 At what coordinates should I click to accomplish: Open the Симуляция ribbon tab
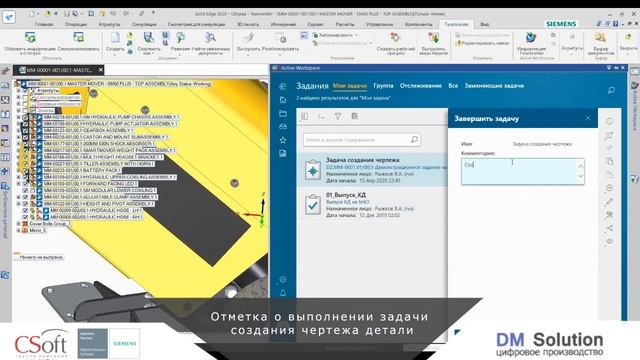(x=144, y=24)
